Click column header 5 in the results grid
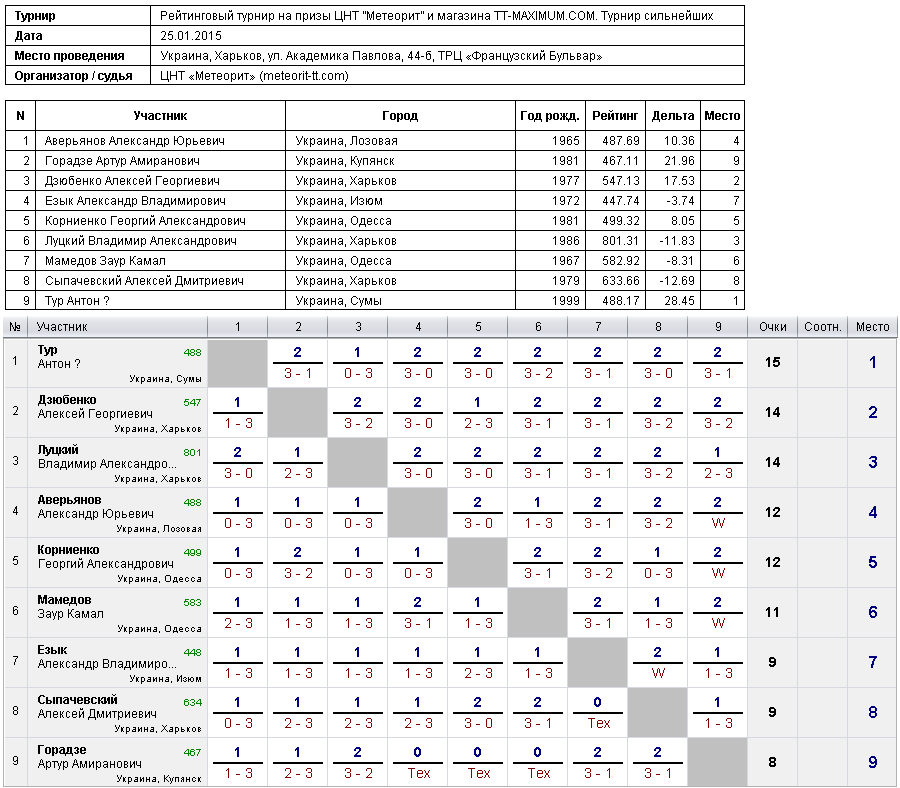The height and width of the screenshot is (788, 900). pyautogui.click(x=478, y=327)
